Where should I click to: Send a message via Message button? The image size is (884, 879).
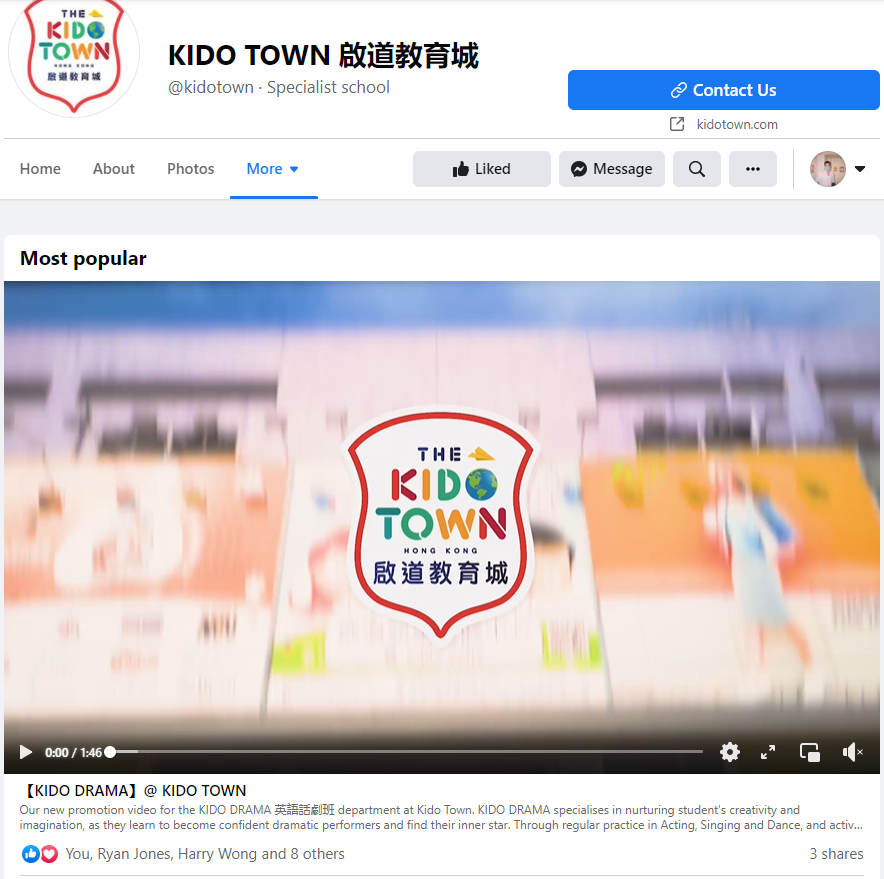coord(612,169)
